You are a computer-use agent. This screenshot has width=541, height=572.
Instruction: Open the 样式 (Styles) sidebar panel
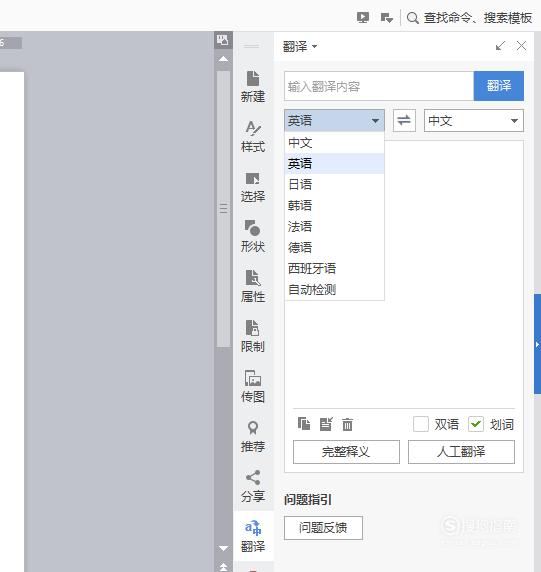[253, 136]
